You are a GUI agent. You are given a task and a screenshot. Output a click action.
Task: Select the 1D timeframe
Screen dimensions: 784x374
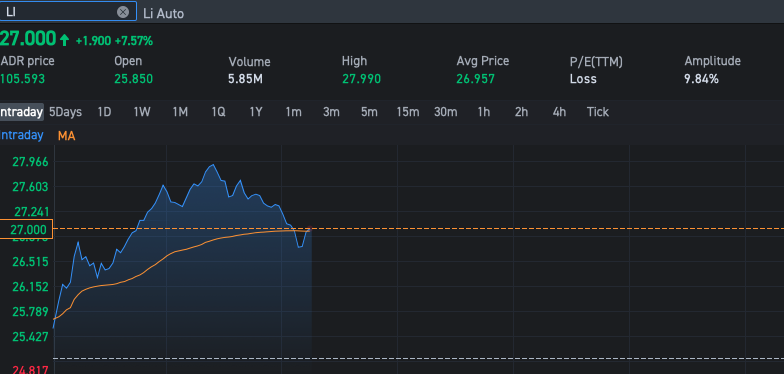(x=104, y=112)
